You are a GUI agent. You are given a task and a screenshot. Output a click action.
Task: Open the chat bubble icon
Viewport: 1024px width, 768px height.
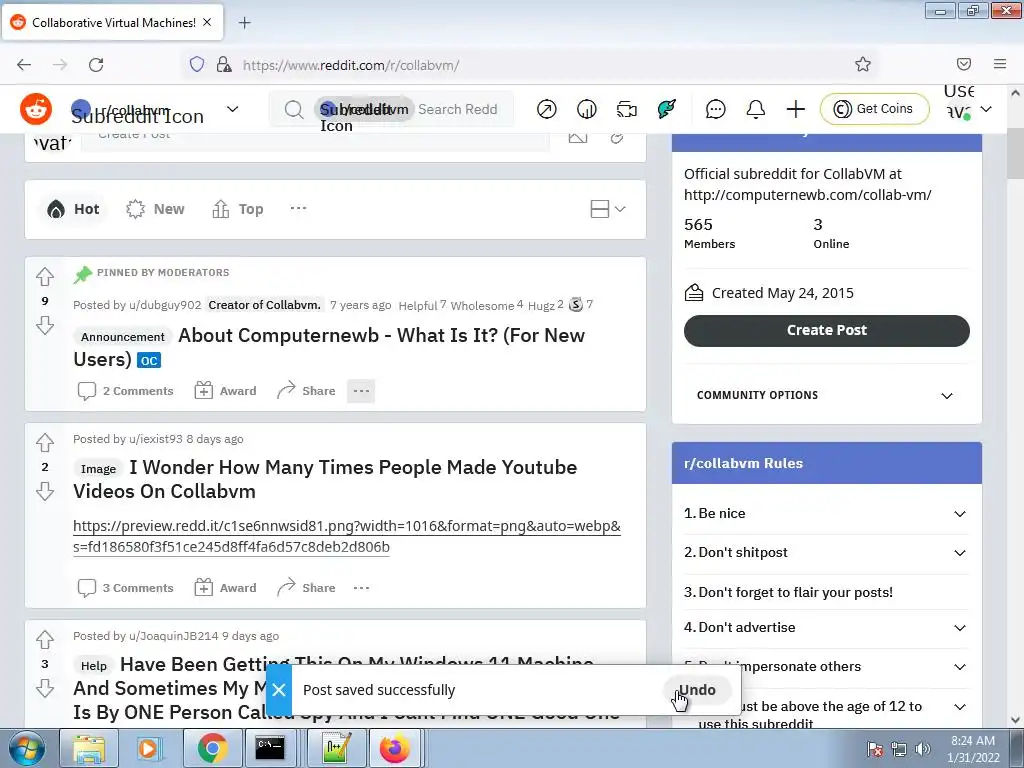point(716,109)
